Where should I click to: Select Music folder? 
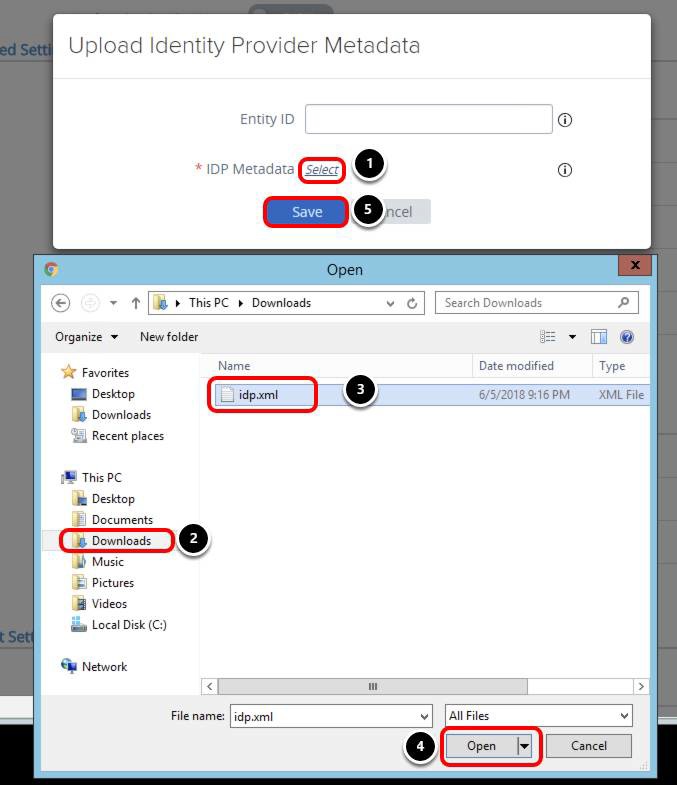108,562
